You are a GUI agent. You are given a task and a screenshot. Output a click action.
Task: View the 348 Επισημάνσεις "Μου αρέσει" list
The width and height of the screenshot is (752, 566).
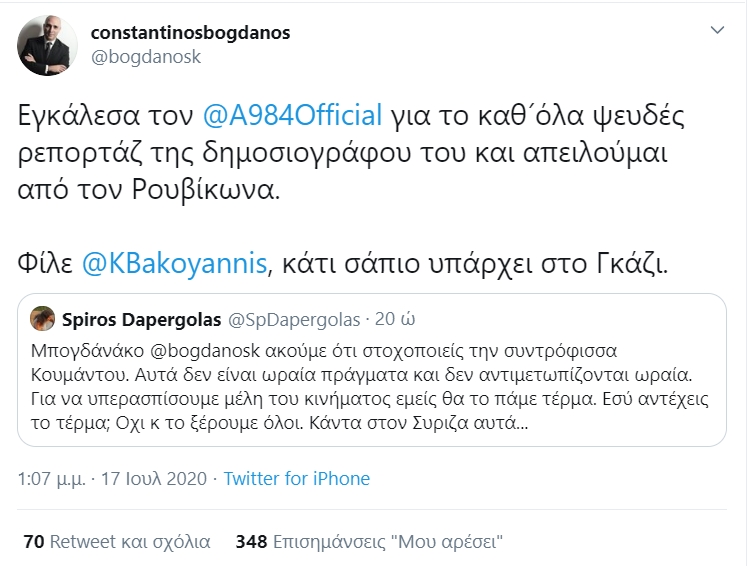[368, 542]
